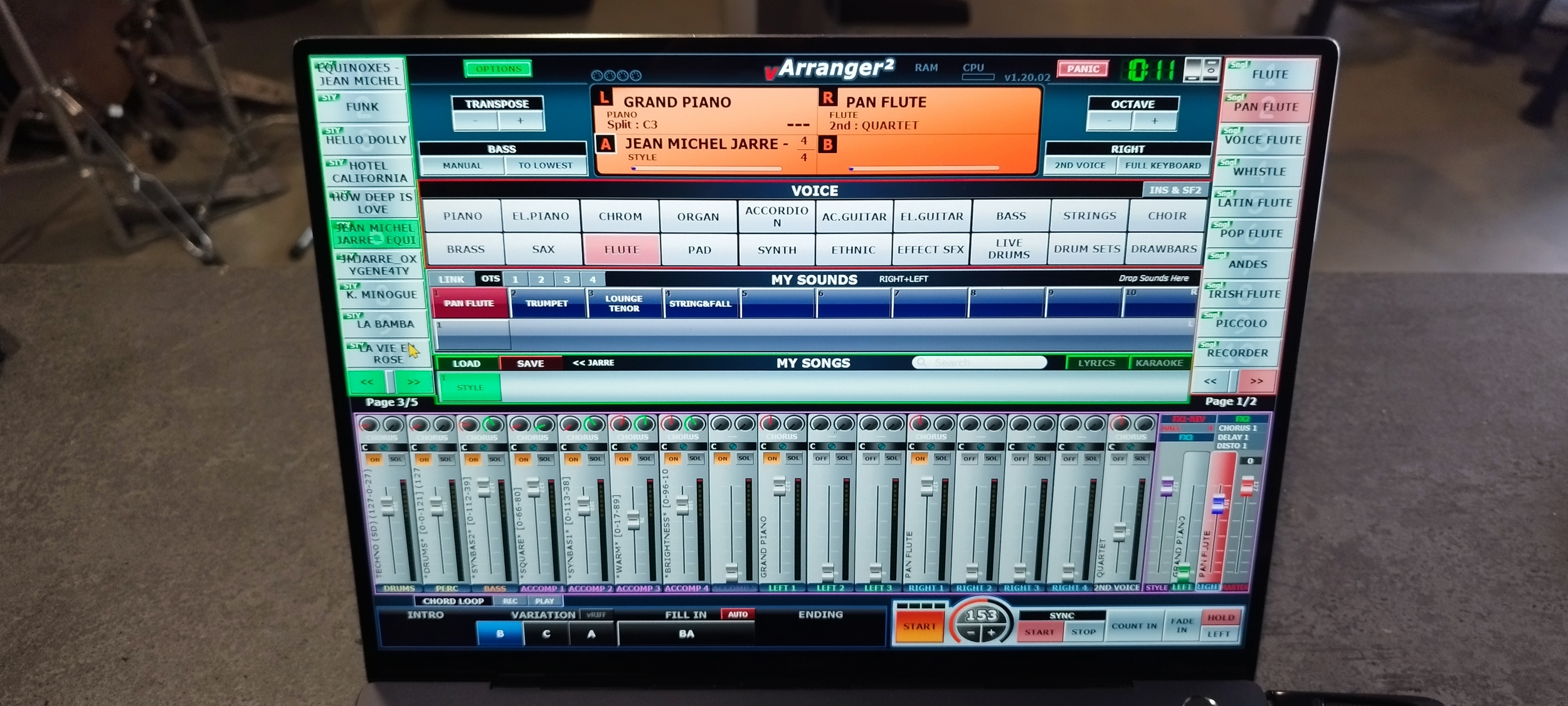
Task: Raise tempo with the plus under 153
Action: tap(991, 633)
